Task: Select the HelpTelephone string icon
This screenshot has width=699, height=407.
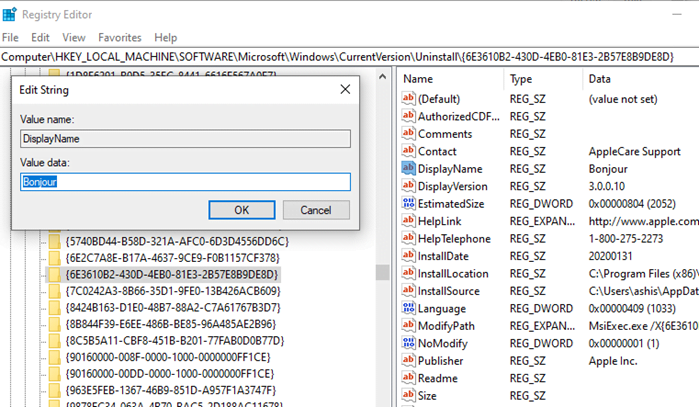Action: [x=408, y=238]
